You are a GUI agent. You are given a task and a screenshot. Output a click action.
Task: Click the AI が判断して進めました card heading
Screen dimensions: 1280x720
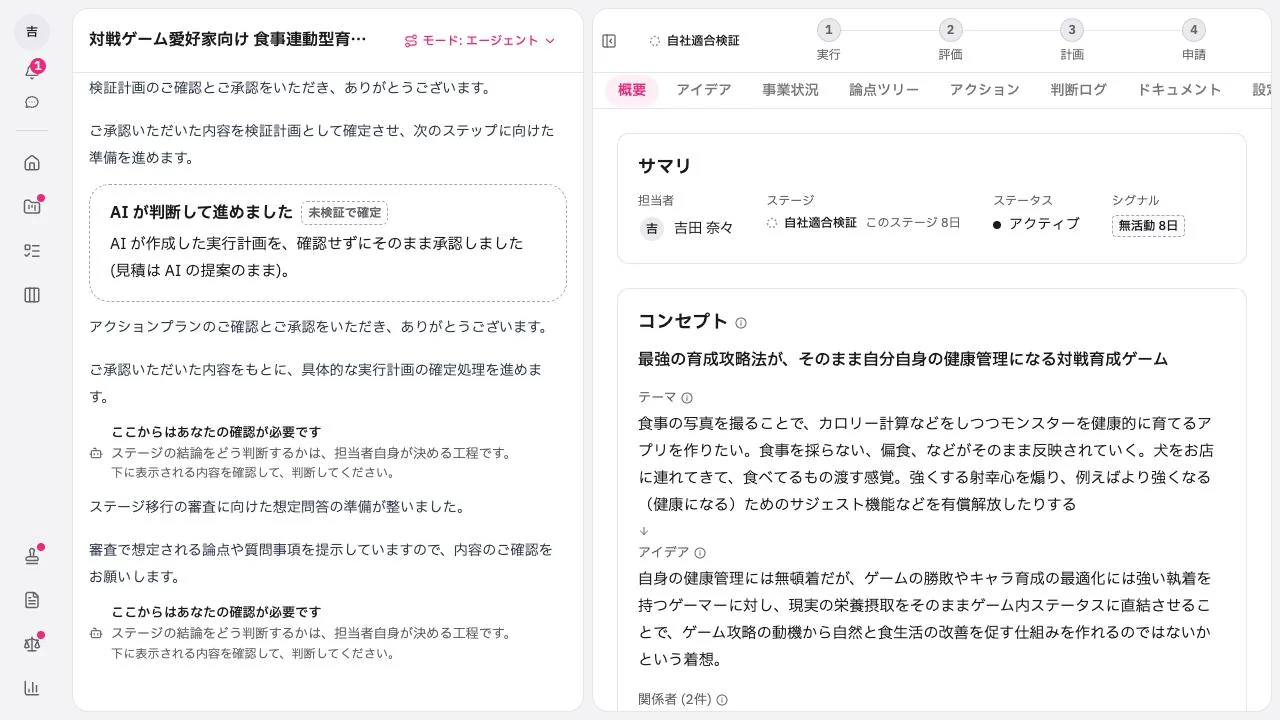pos(201,212)
